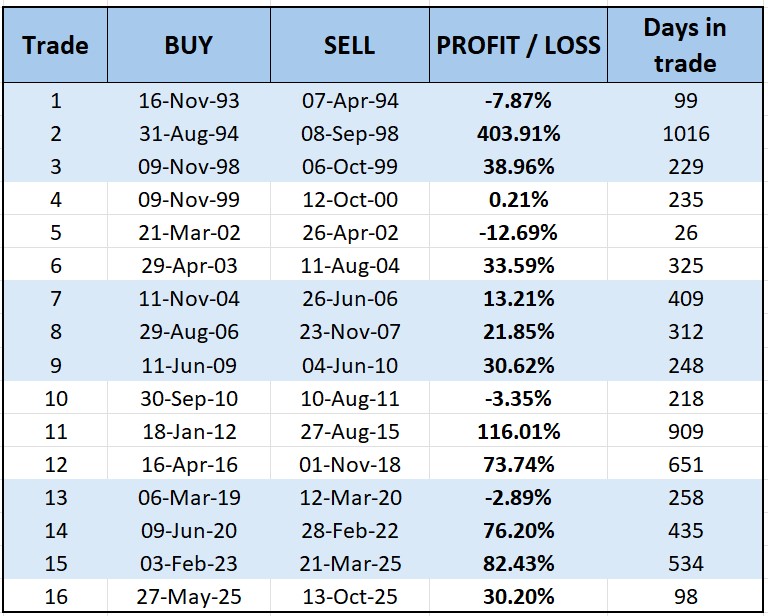Click the SELL column header
This screenshot has width=768, height=616.
[350, 45]
